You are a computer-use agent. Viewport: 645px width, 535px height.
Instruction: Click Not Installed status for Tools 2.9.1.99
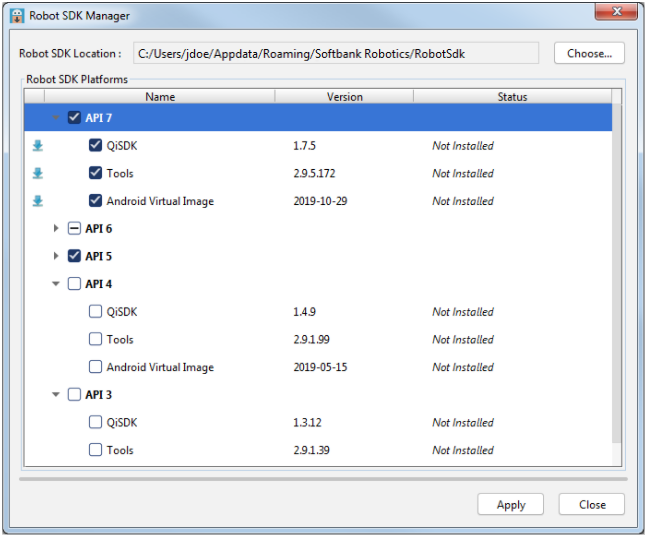[x=463, y=339]
